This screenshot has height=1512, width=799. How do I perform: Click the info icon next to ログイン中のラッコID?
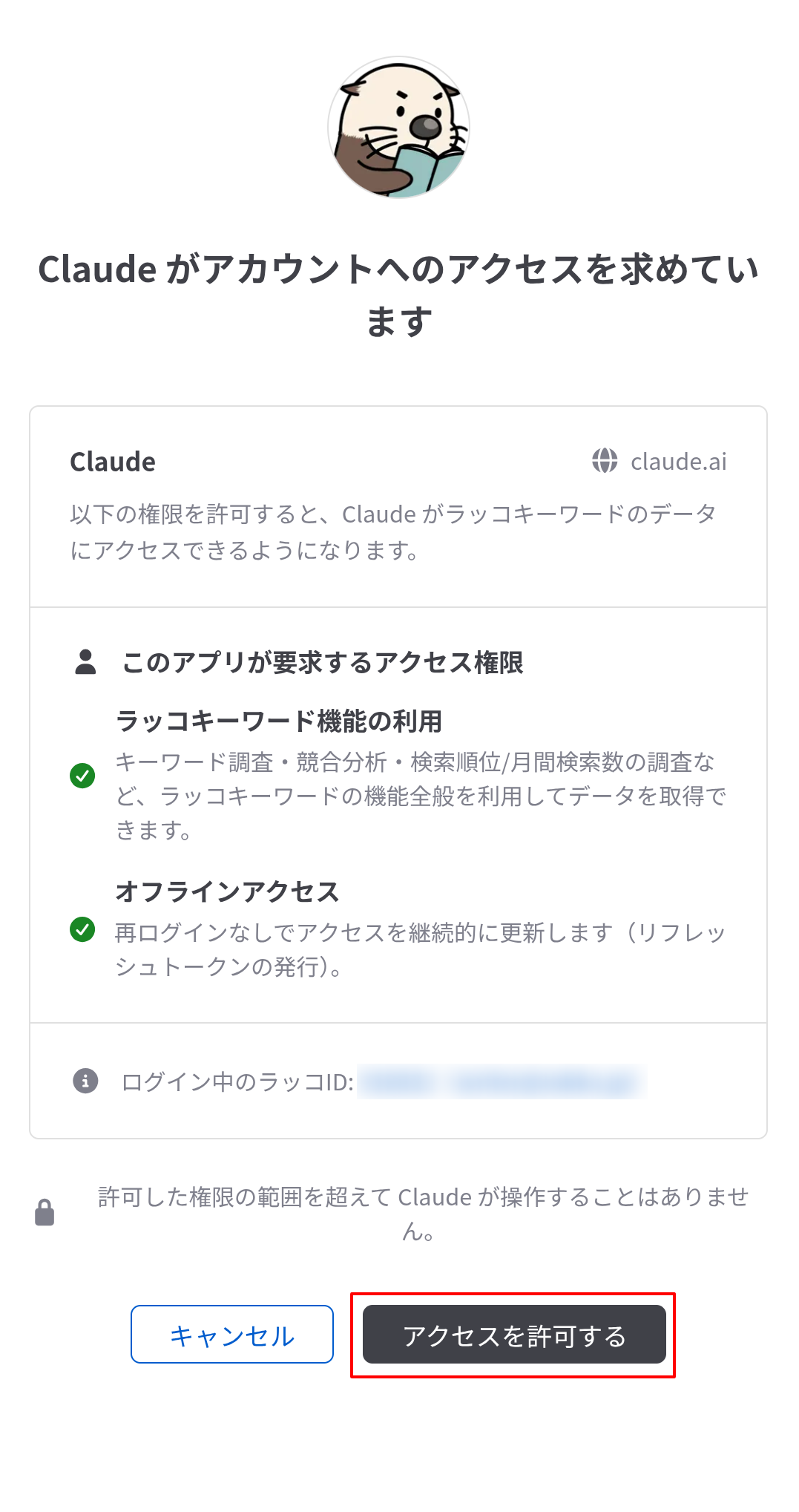coord(85,1081)
